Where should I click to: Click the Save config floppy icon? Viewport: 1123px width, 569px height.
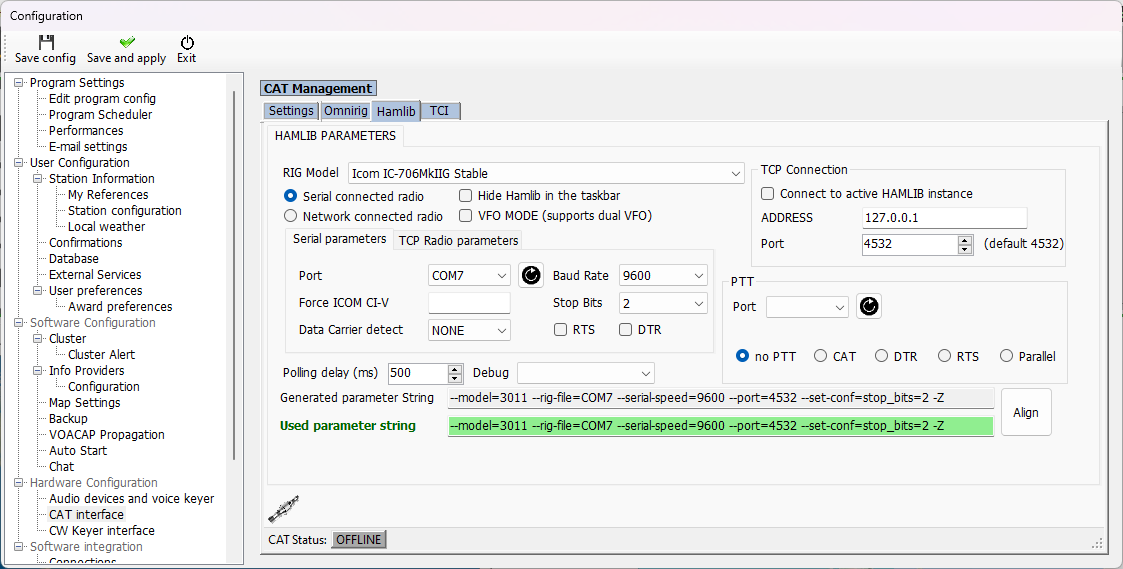point(46,42)
